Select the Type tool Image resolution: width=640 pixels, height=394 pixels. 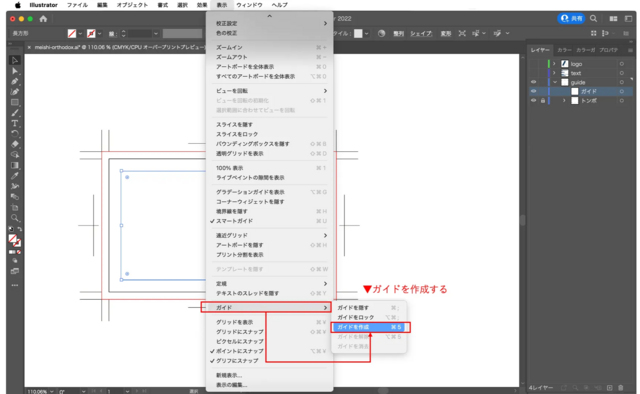[15, 123]
